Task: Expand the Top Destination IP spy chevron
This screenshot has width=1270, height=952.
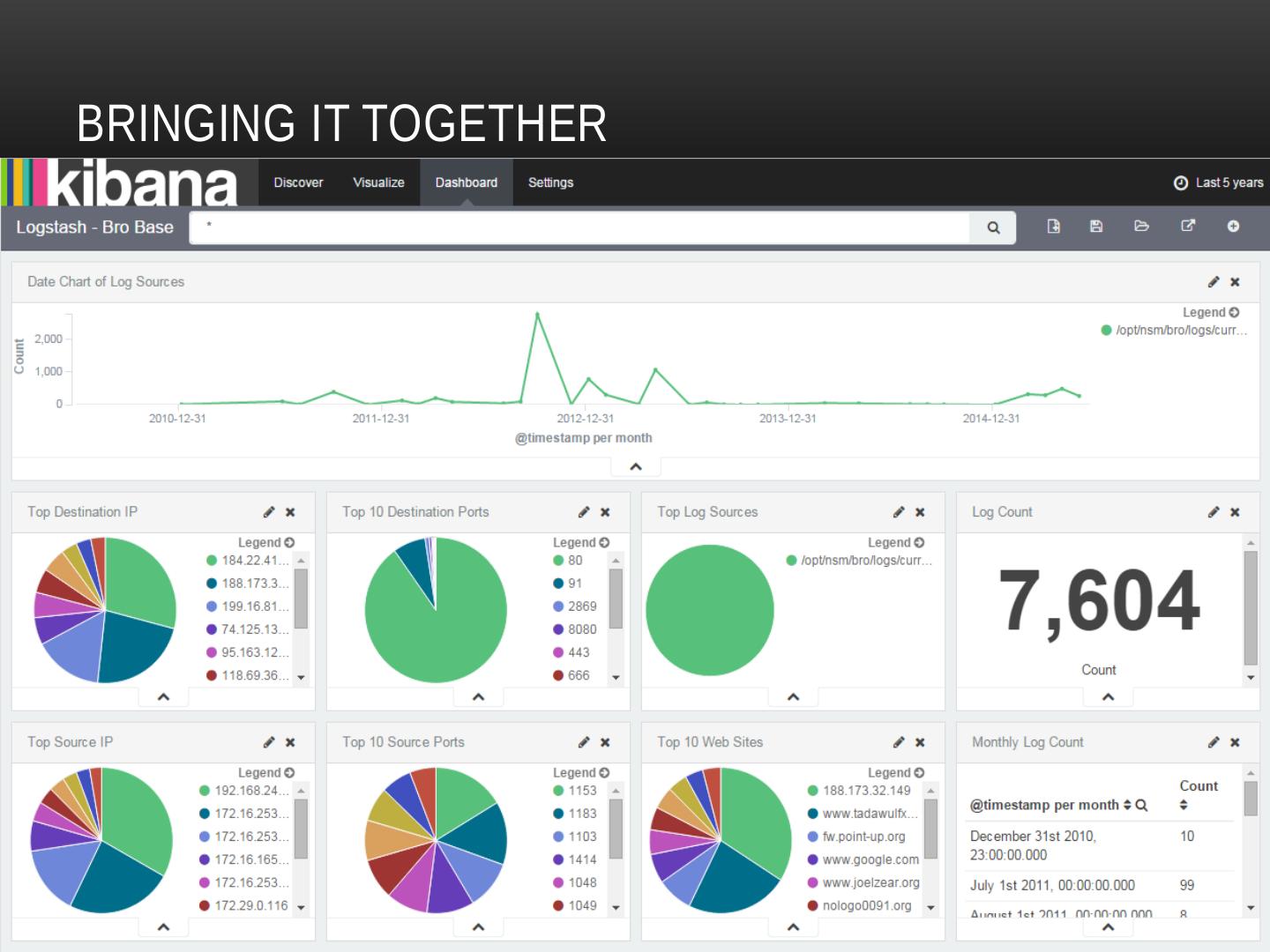Action: tap(163, 697)
